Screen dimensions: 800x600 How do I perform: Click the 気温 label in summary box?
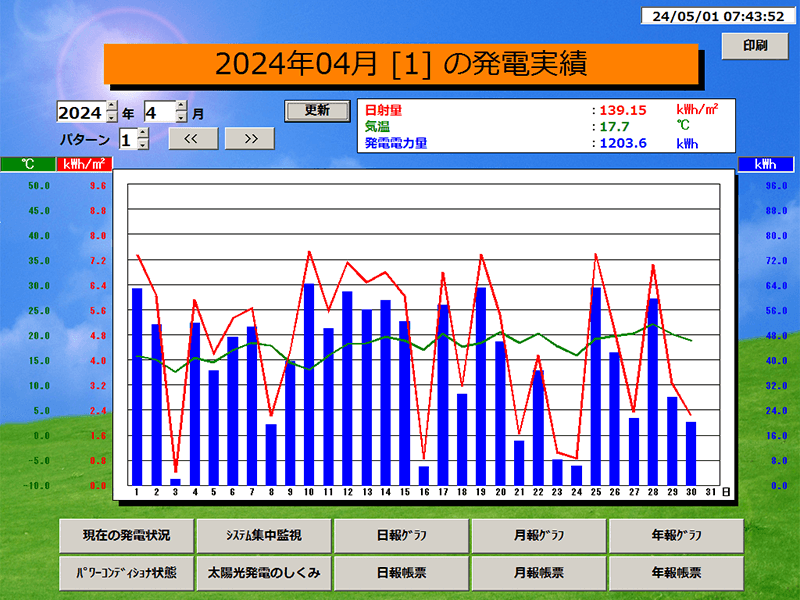(x=377, y=127)
